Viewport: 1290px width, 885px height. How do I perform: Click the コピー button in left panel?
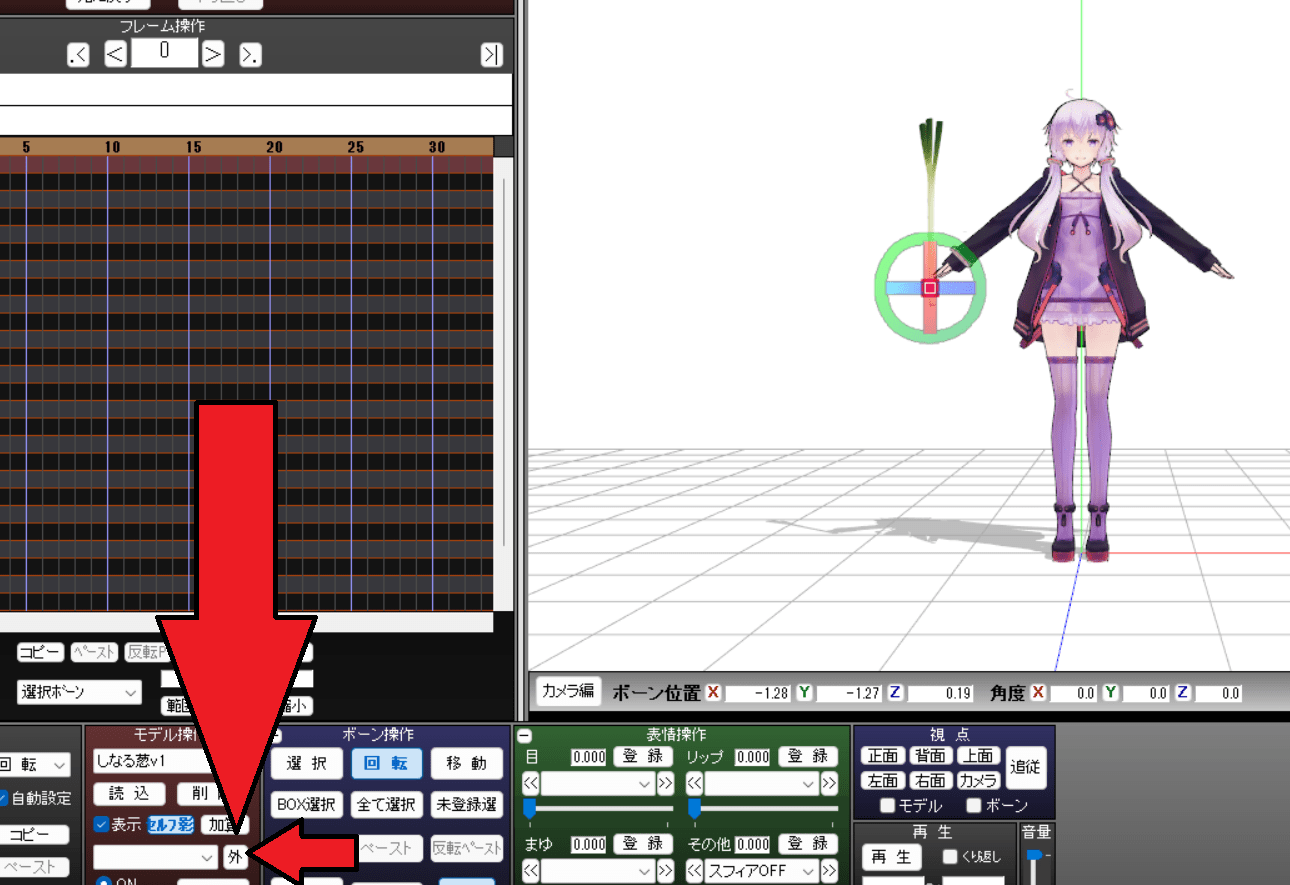tap(34, 835)
